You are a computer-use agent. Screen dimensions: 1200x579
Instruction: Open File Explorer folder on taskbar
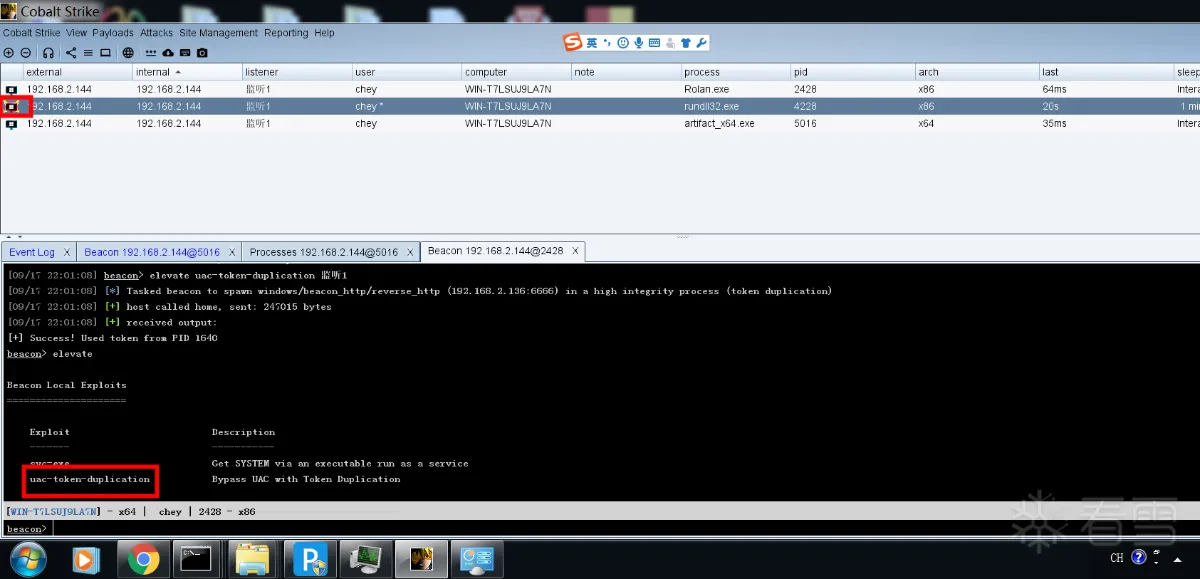pyautogui.click(x=253, y=559)
